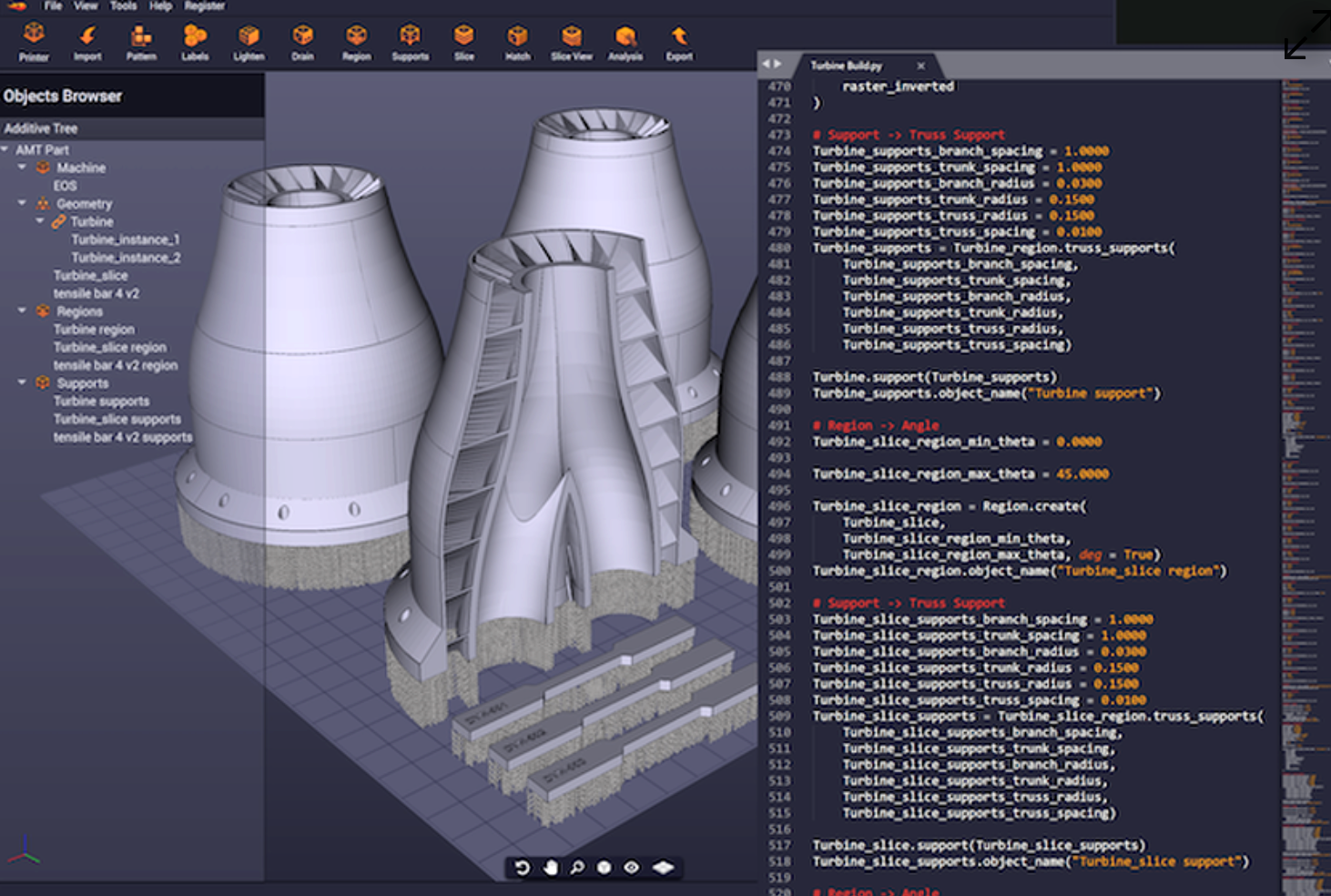Open the Hatch tool
The height and width of the screenshot is (896, 1331).
pos(517,42)
